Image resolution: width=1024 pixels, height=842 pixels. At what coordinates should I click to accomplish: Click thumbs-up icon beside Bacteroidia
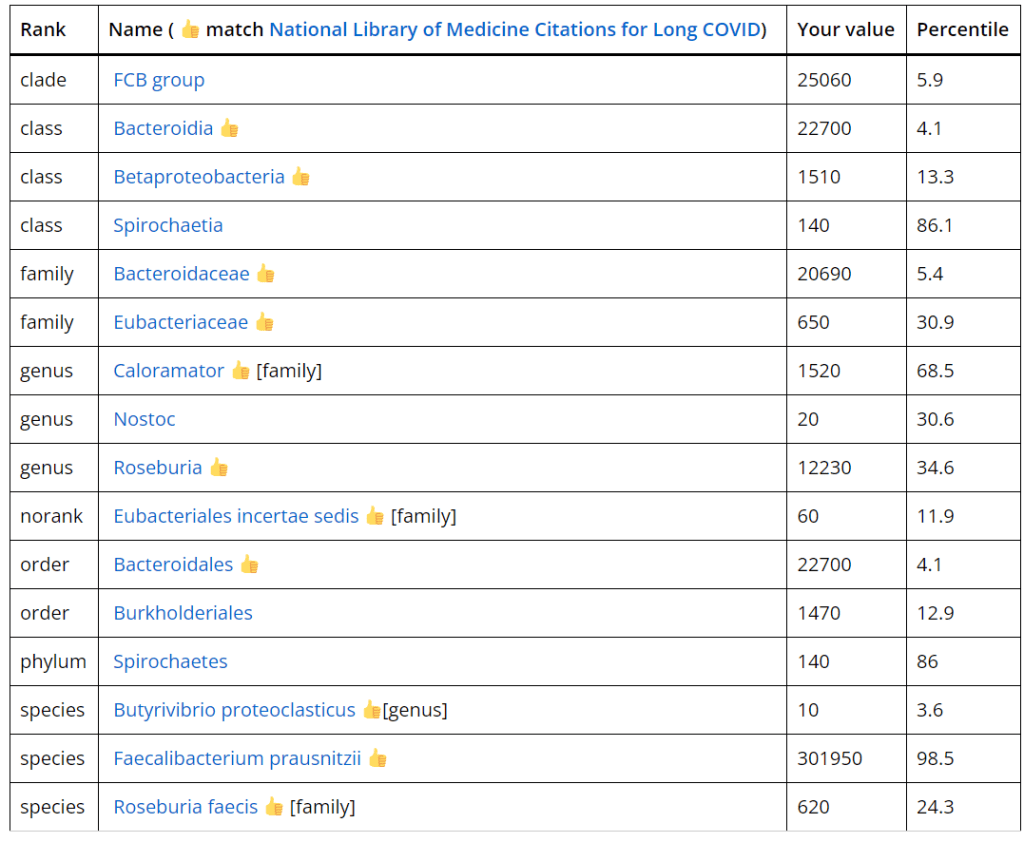point(230,129)
